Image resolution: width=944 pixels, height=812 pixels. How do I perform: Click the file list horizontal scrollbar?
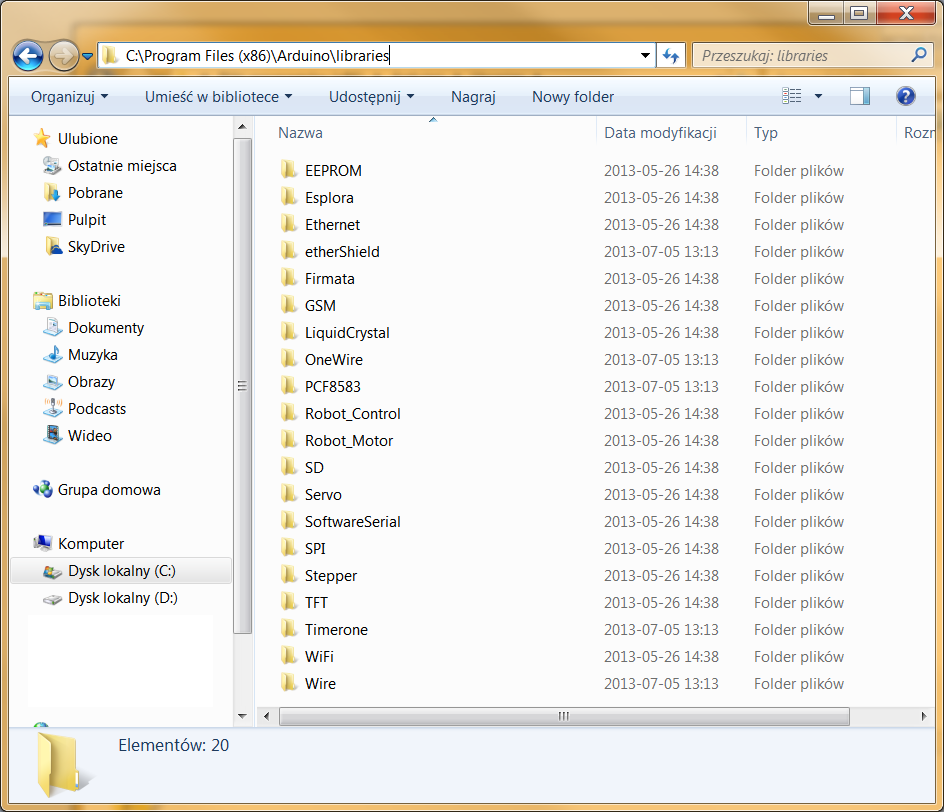pyautogui.click(x=564, y=716)
